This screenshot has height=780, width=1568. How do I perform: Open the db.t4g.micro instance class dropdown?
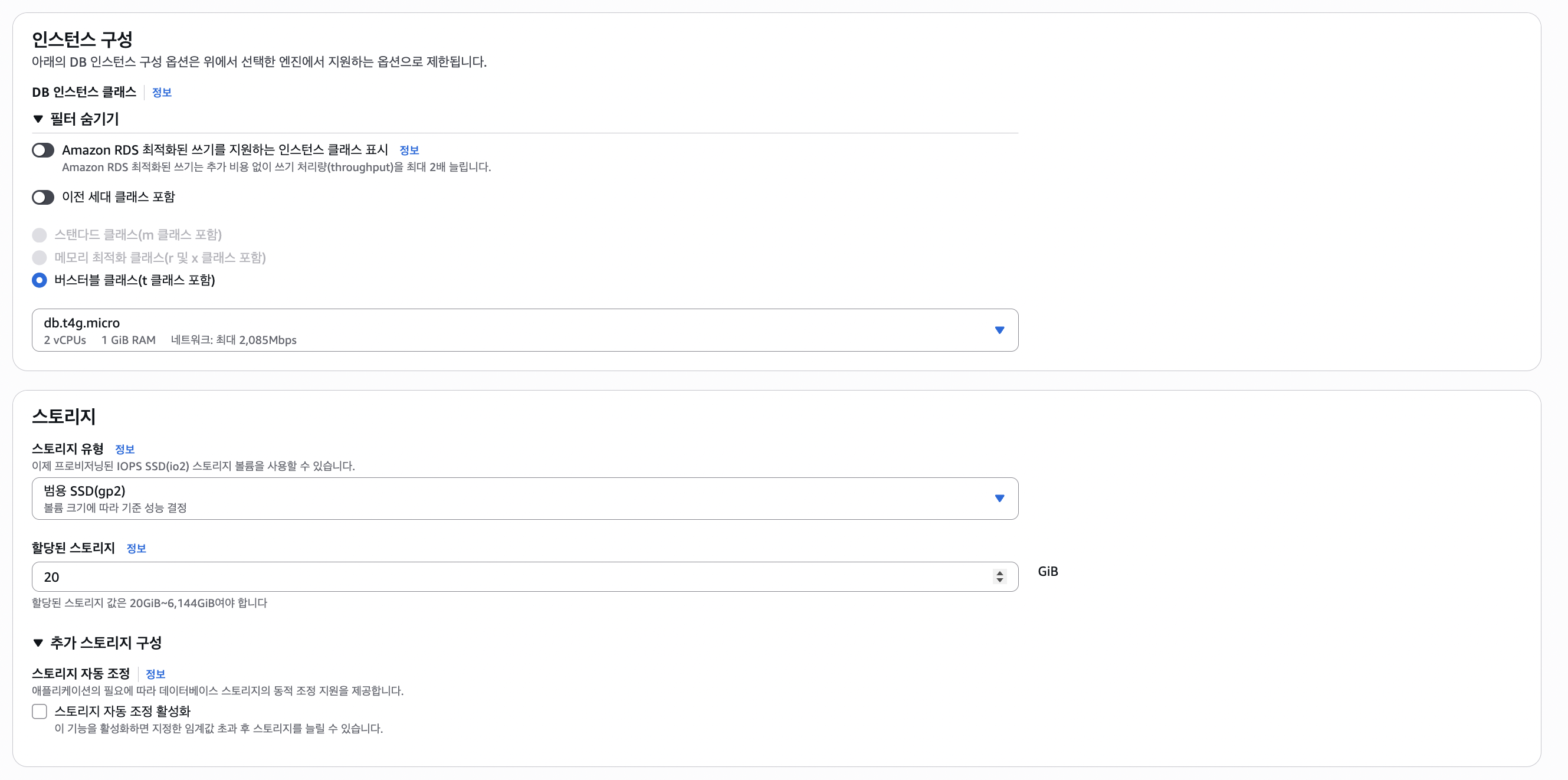click(x=524, y=330)
